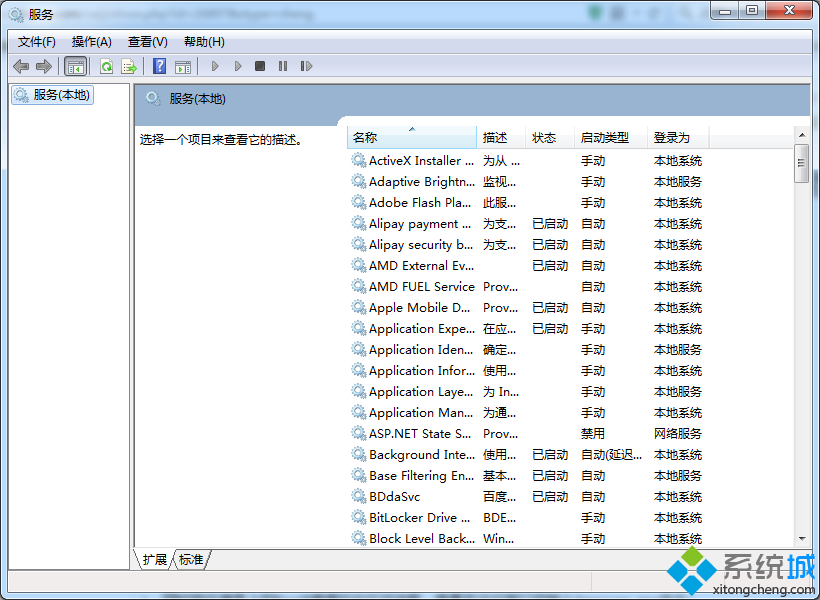Click the Stop Service square icon
Image resolution: width=820 pixels, height=600 pixels.
pos(260,66)
